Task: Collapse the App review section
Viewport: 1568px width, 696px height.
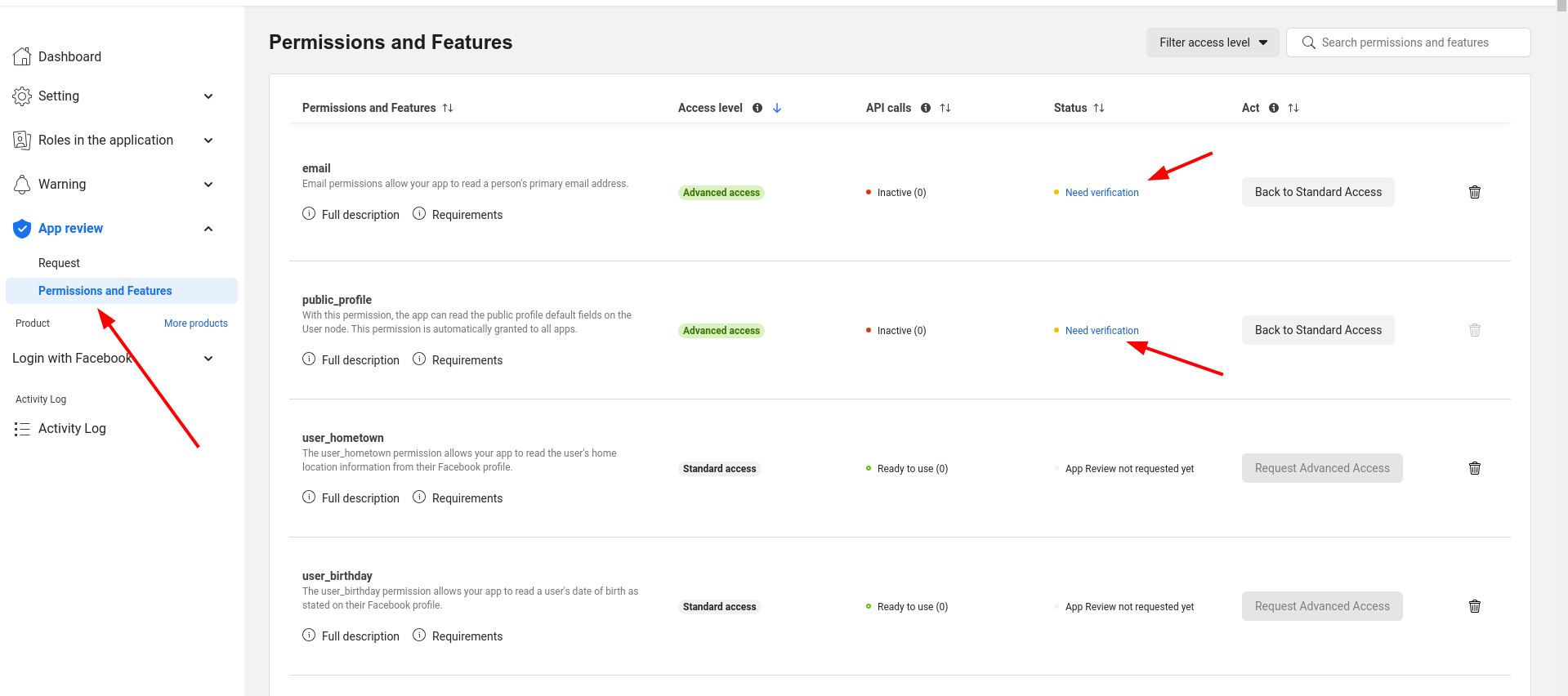Action: pos(208,229)
